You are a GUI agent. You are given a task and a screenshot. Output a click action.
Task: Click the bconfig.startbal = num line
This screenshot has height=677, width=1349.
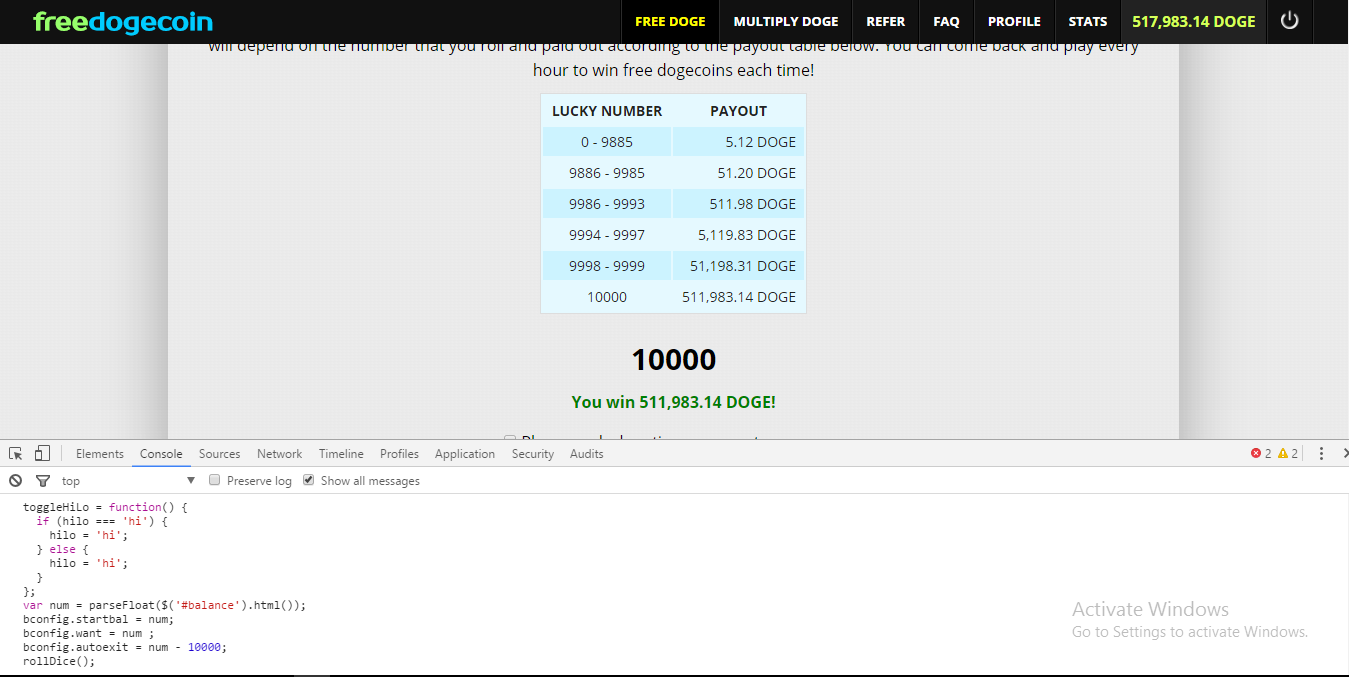click(98, 619)
